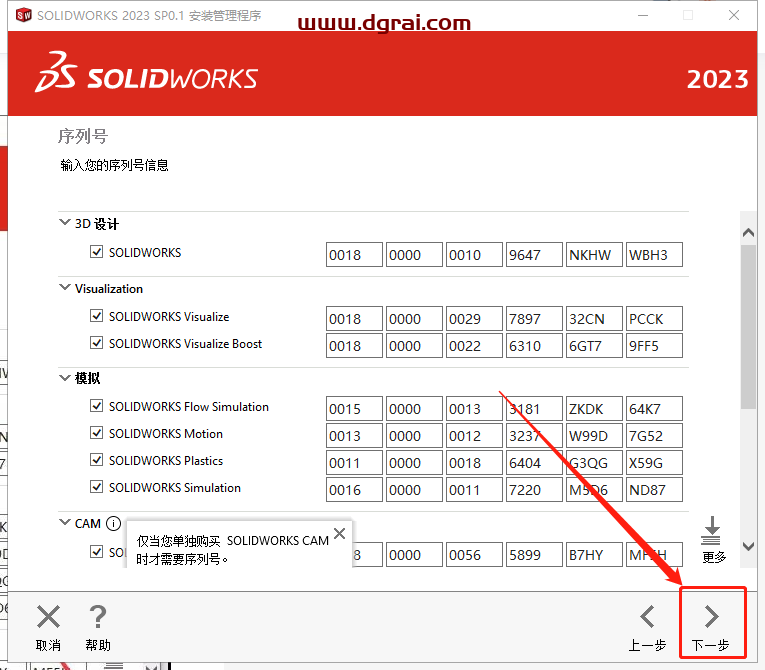Click SOLIDWORKS serial field containing 9647
Image resolution: width=765 pixels, height=670 pixels.
tap(534, 255)
